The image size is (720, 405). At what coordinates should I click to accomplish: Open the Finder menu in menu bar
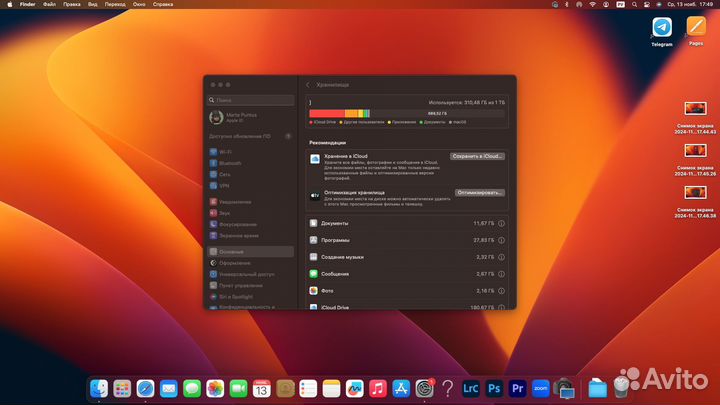pos(28,4)
